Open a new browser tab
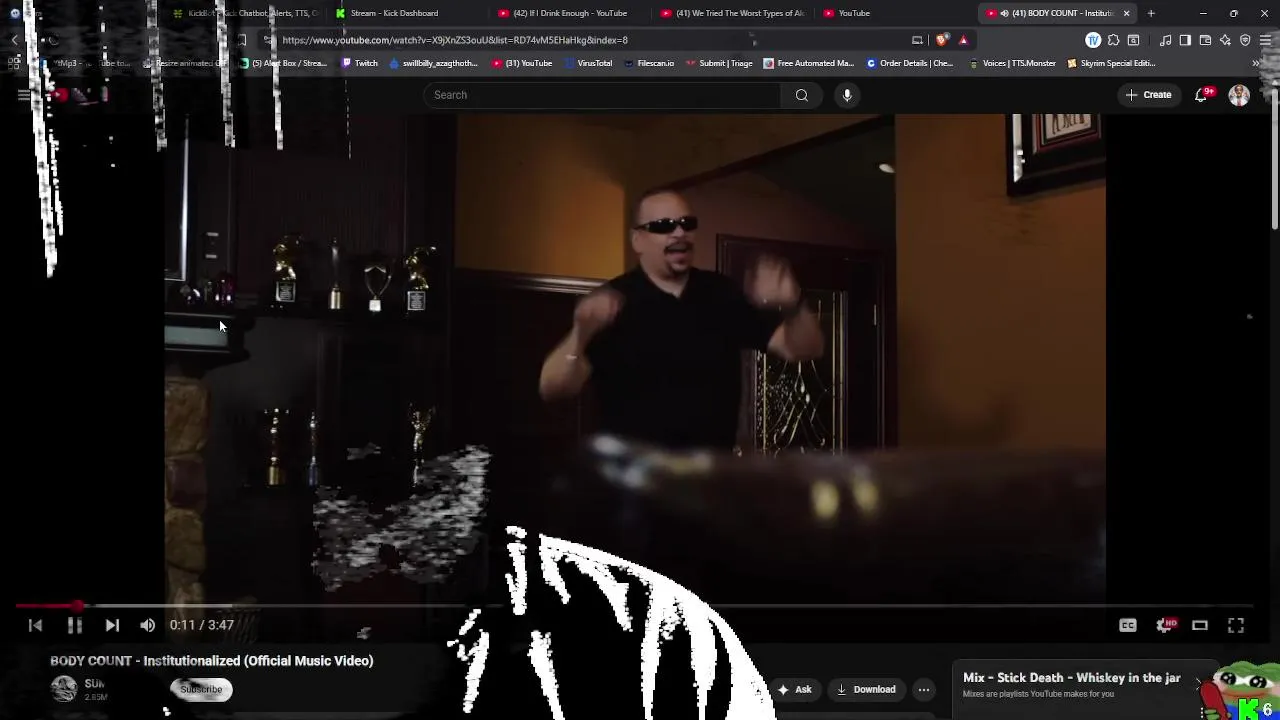This screenshot has width=1280, height=720. coord(1151,13)
